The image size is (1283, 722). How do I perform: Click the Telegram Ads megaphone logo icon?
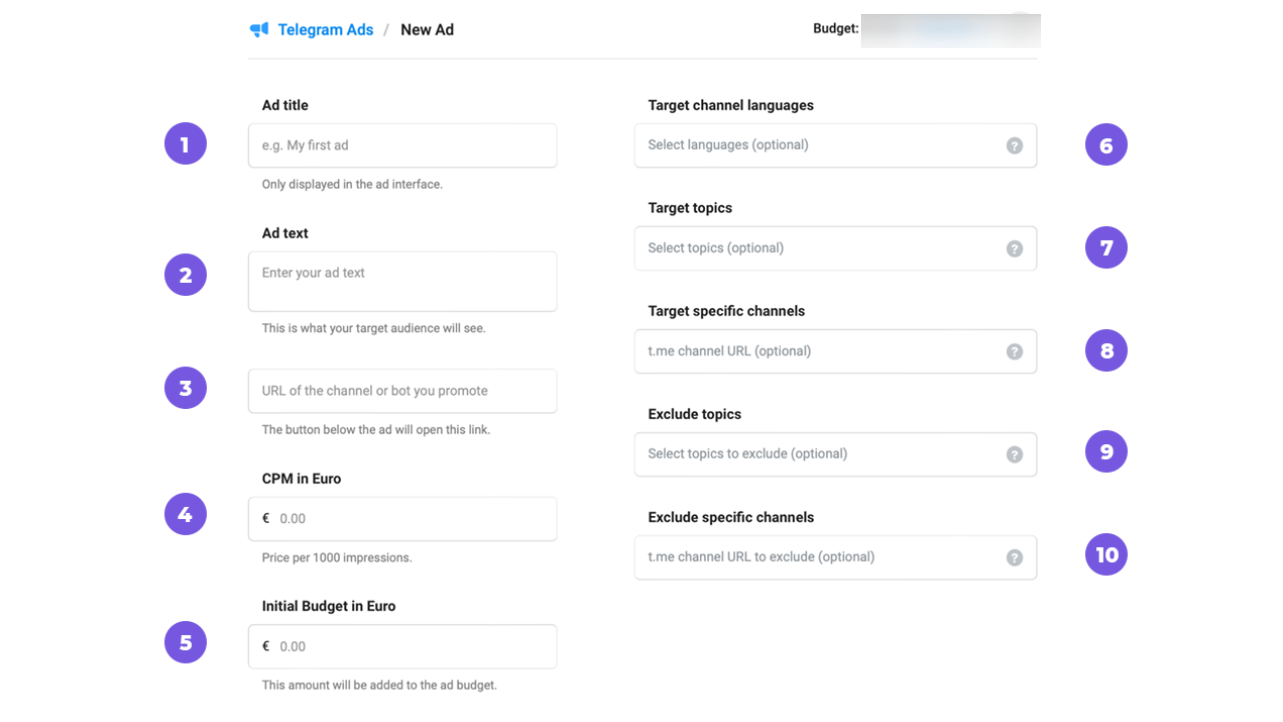(x=259, y=30)
